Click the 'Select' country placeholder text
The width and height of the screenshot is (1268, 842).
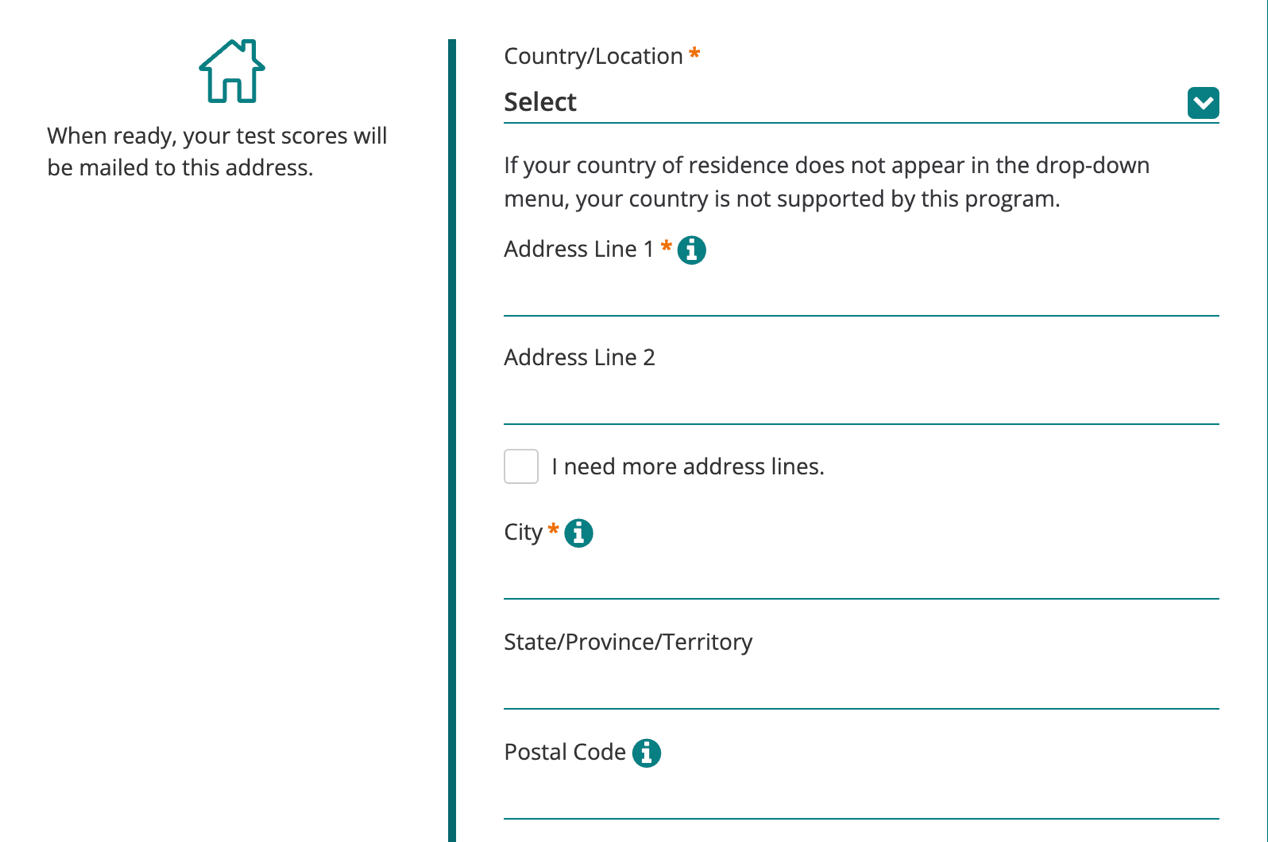point(541,102)
